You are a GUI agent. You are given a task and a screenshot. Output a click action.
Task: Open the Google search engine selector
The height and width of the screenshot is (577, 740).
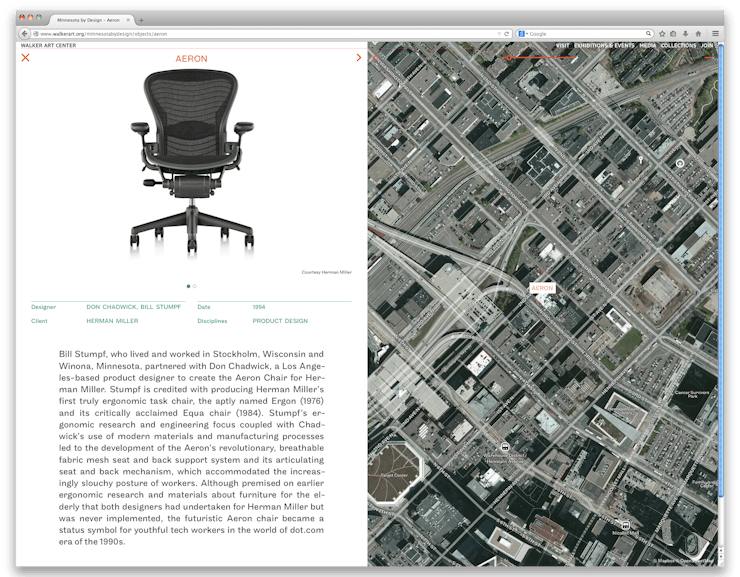(522, 34)
